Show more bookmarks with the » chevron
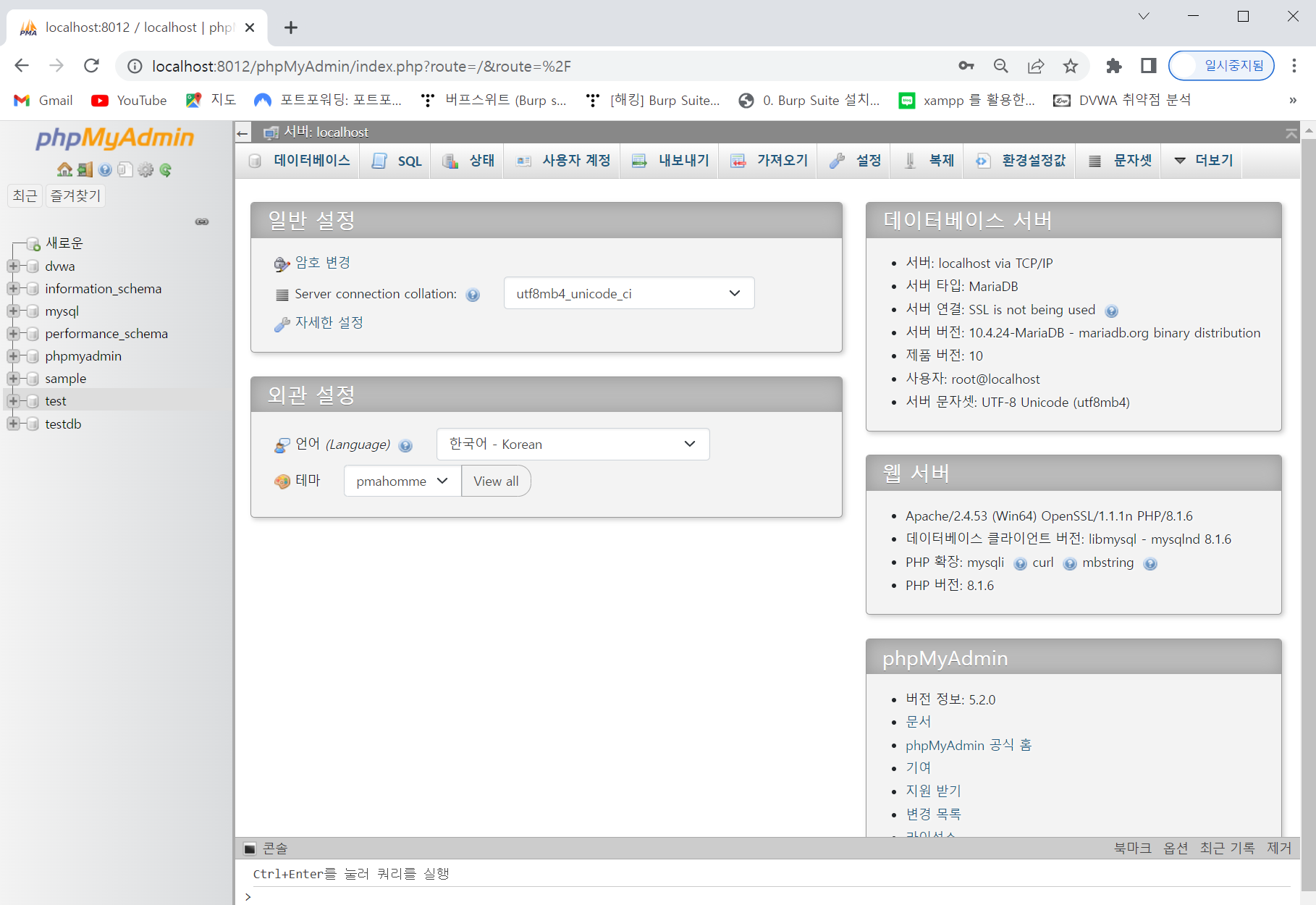 [x=1293, y=101]
